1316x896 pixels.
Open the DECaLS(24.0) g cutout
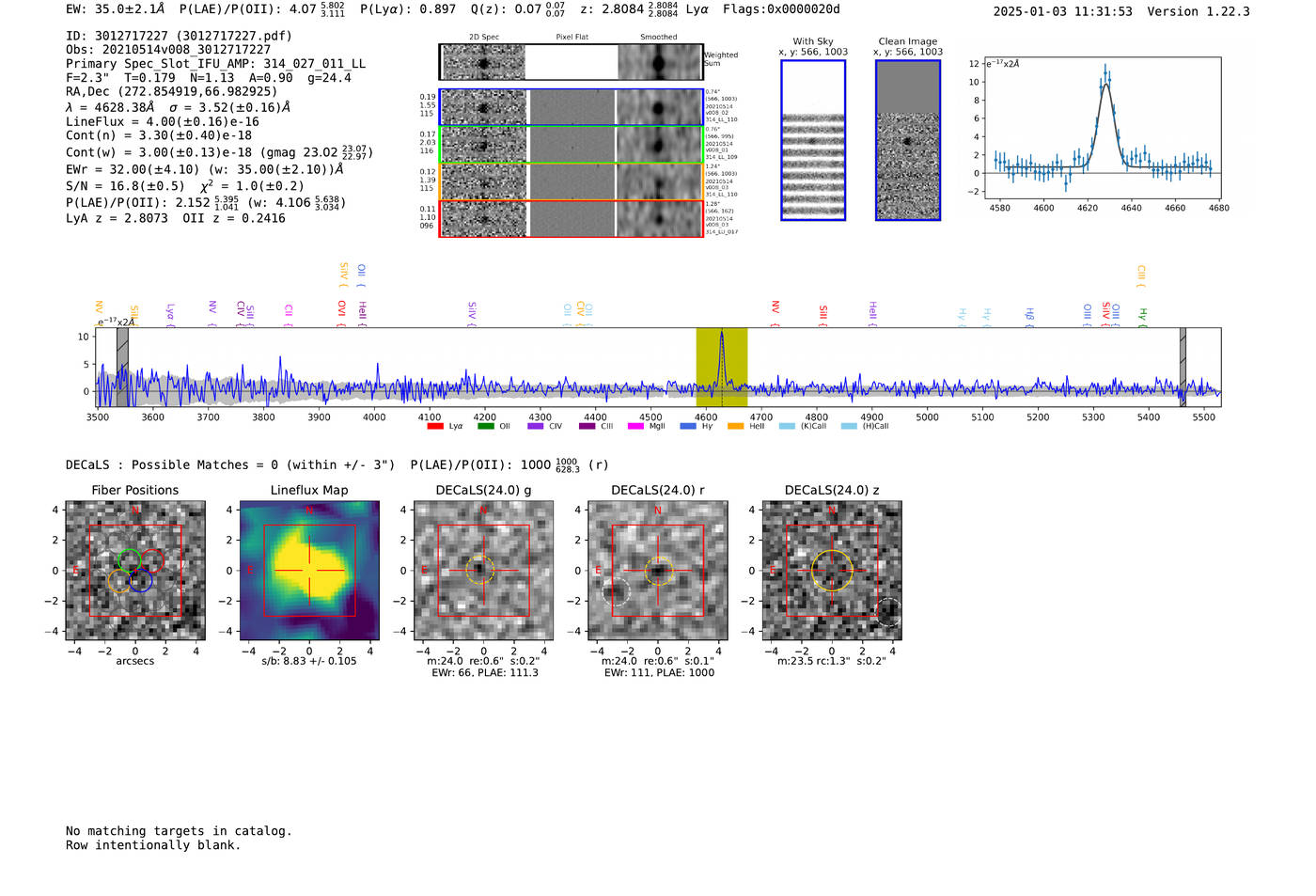(484, 571)
